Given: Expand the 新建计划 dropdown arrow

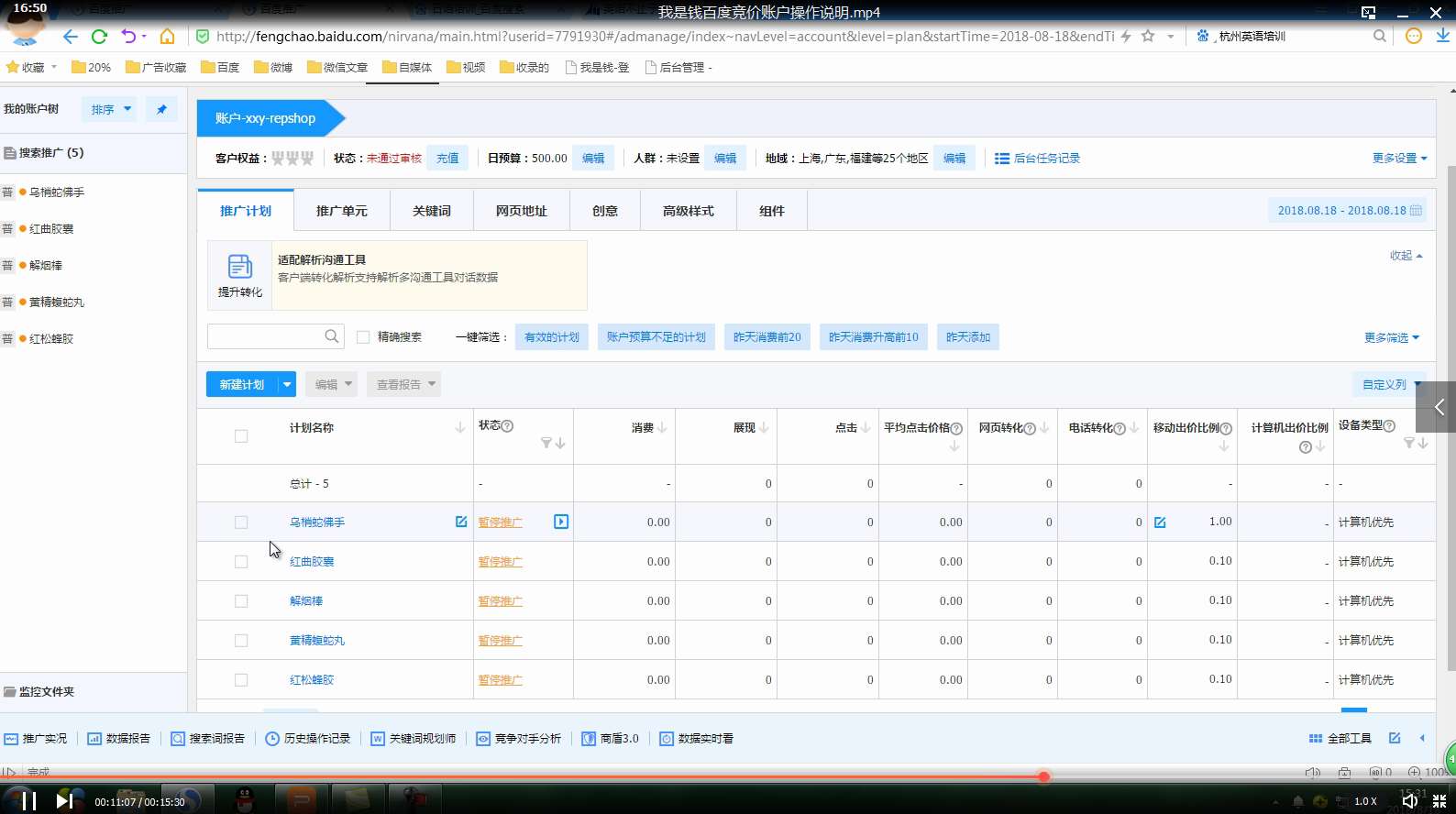Looking at the screenshot, I should tap(287, 384).
